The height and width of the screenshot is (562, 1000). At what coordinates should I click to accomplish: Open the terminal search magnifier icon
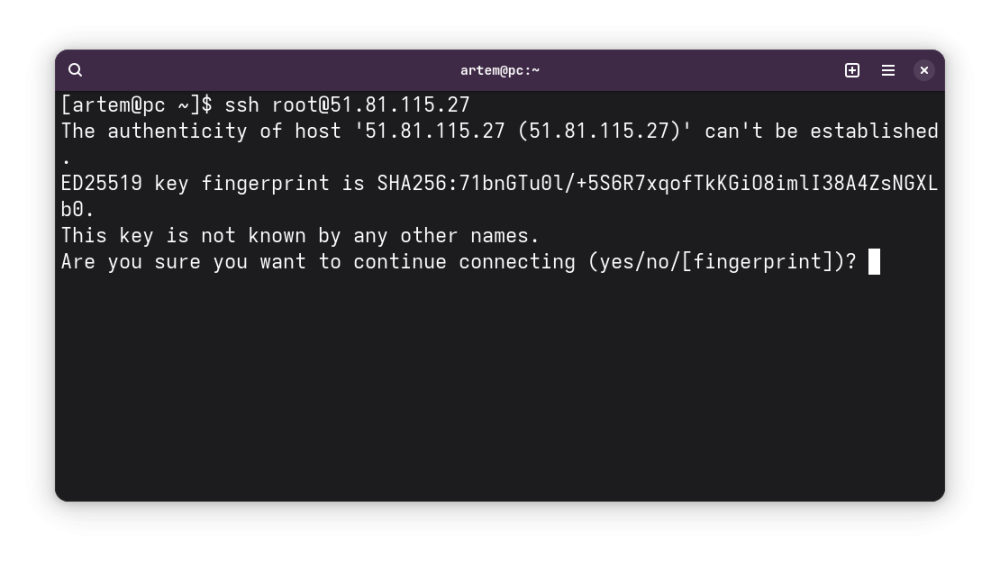(x=75, y=70)
